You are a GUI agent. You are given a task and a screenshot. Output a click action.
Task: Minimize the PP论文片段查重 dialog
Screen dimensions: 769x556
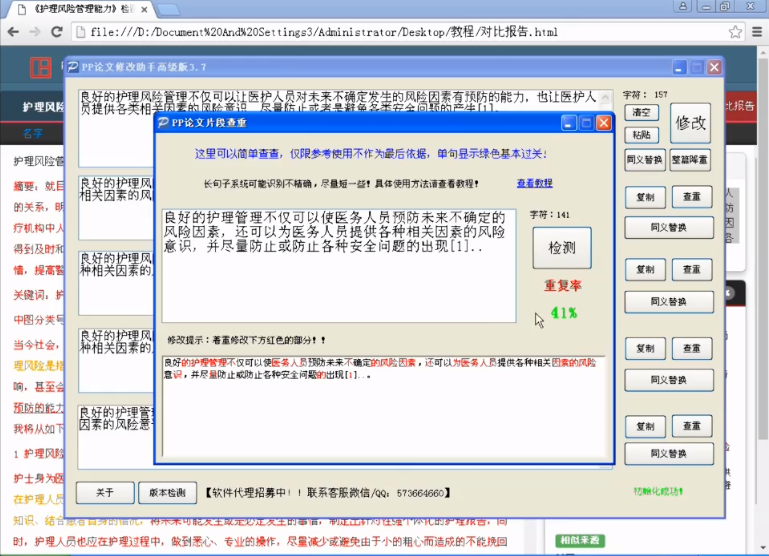[568, 123]
